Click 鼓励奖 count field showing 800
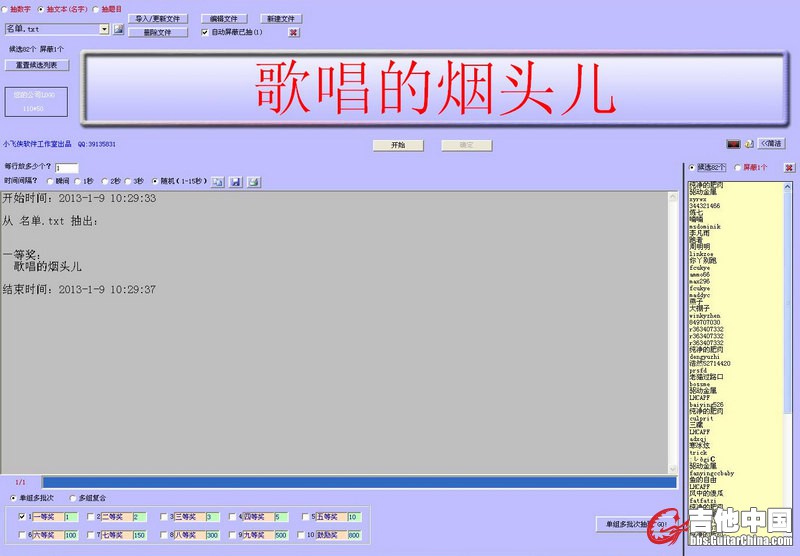Screen dimensions: 800x556 [x=354, y=535]
